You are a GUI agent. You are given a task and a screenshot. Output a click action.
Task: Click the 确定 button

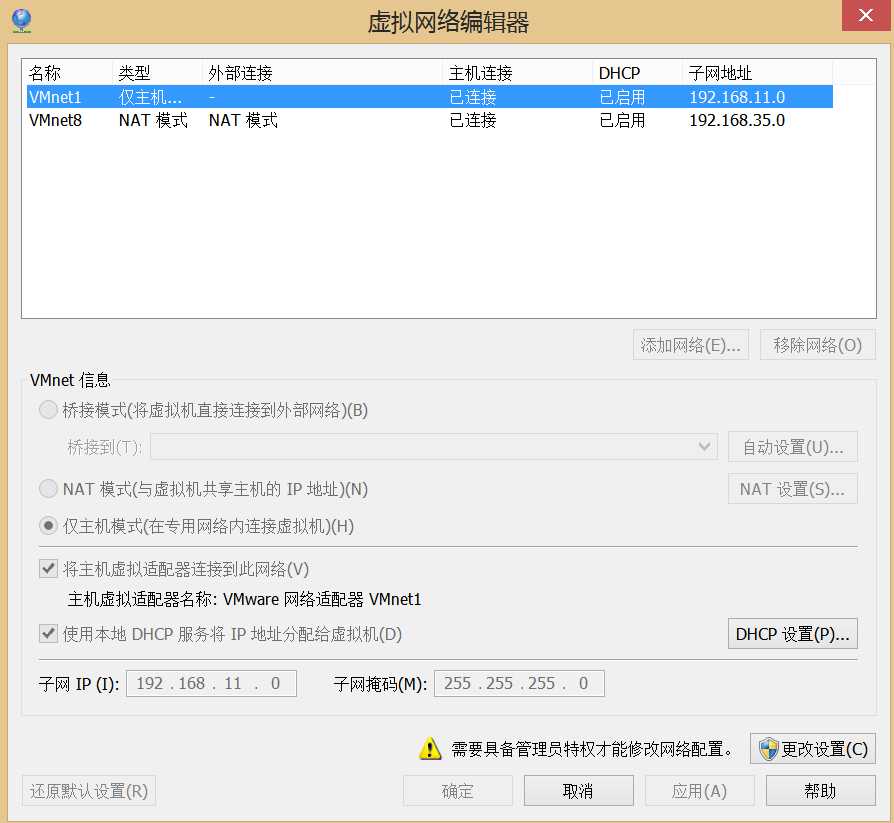(x=458, y=790)
